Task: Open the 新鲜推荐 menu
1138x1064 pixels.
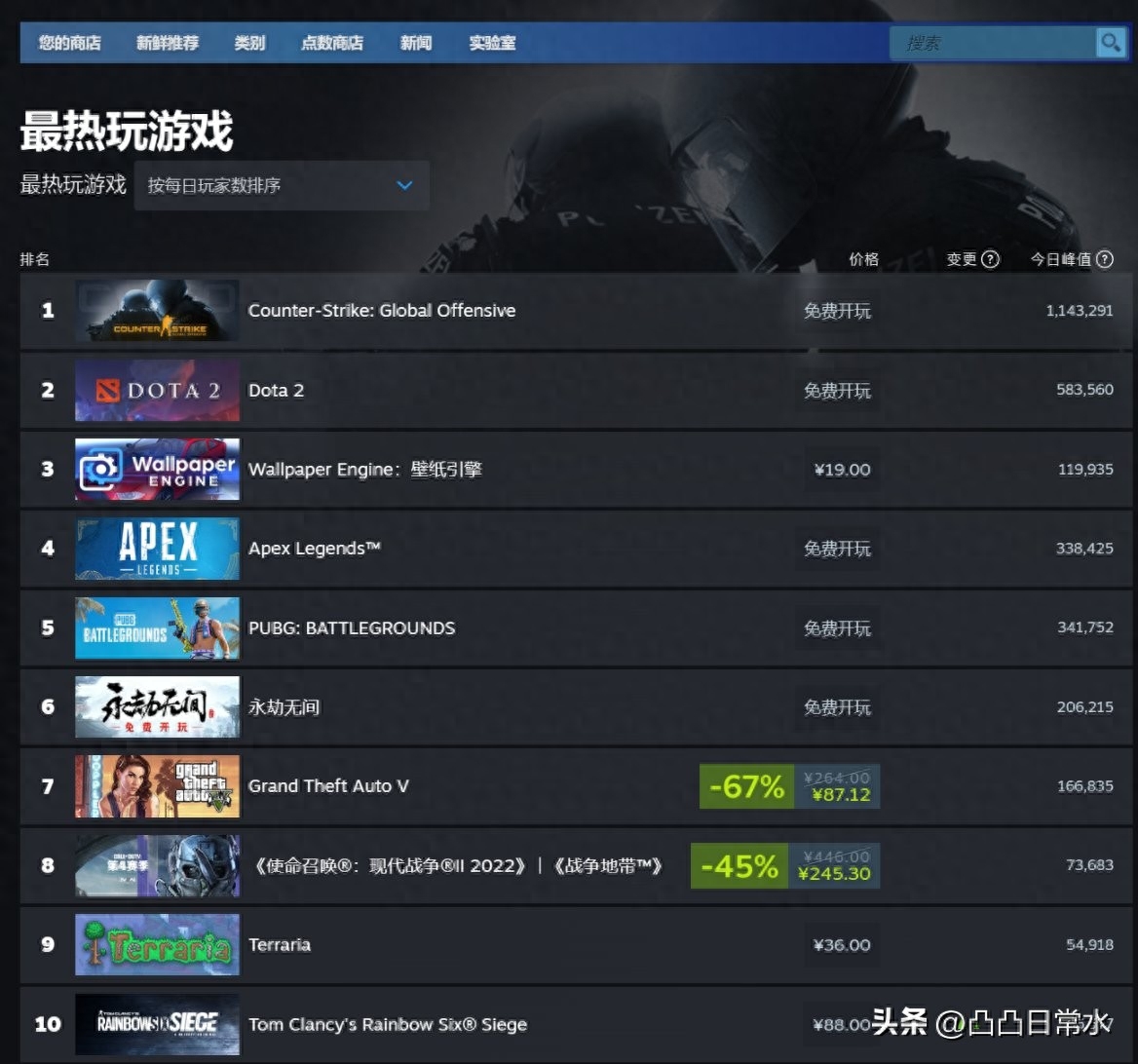Action: (x=168, y=43)
